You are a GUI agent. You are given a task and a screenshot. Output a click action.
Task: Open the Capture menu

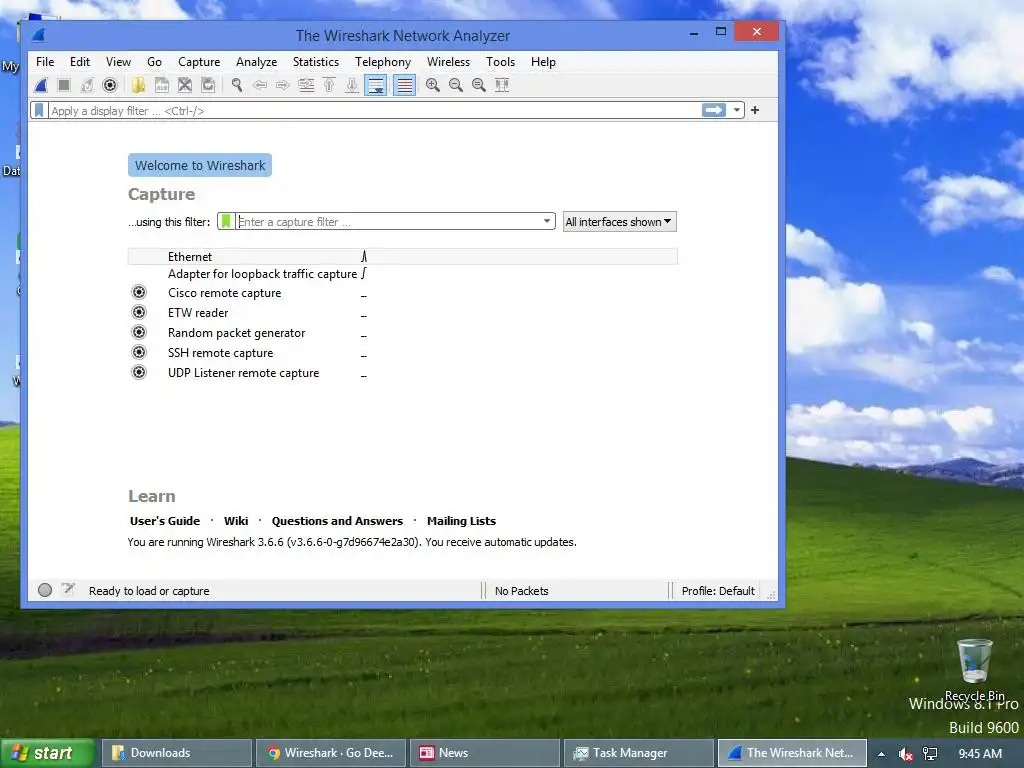click(199, 62)
